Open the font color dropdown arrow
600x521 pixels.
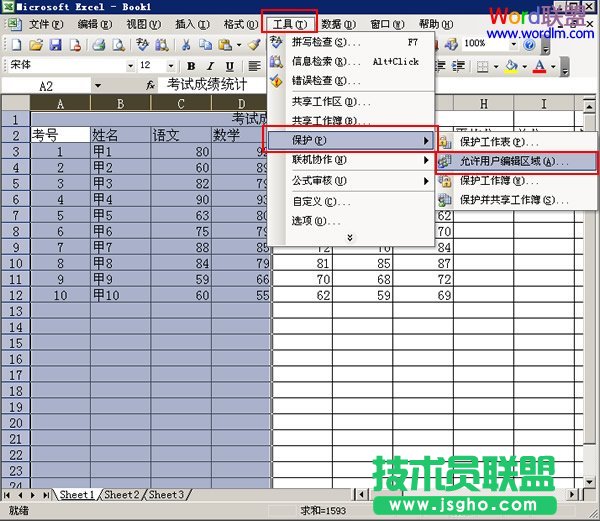click(553, 67)
